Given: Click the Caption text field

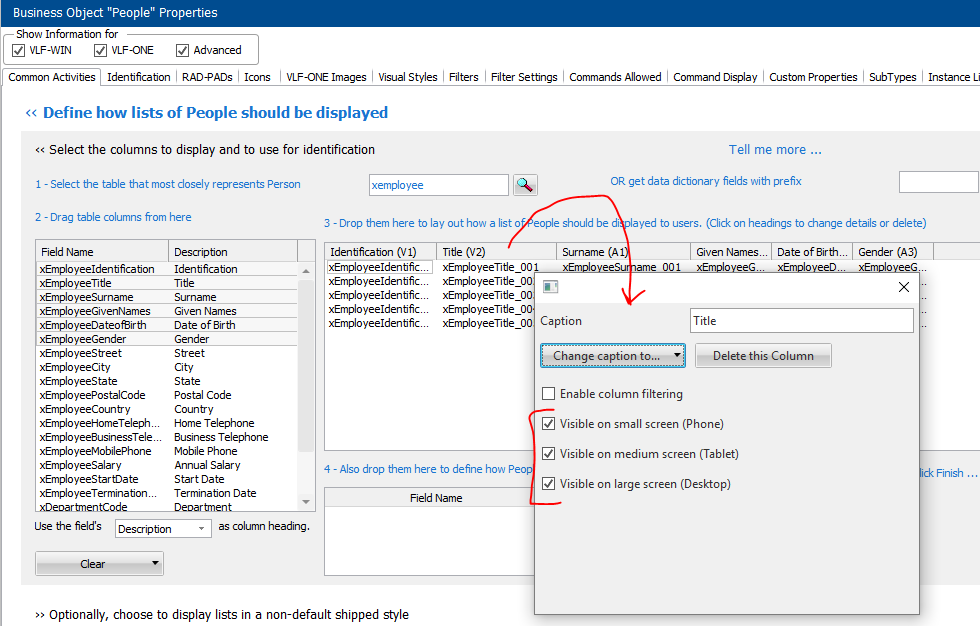Looking at the screenshot, I should coord(801,321).
